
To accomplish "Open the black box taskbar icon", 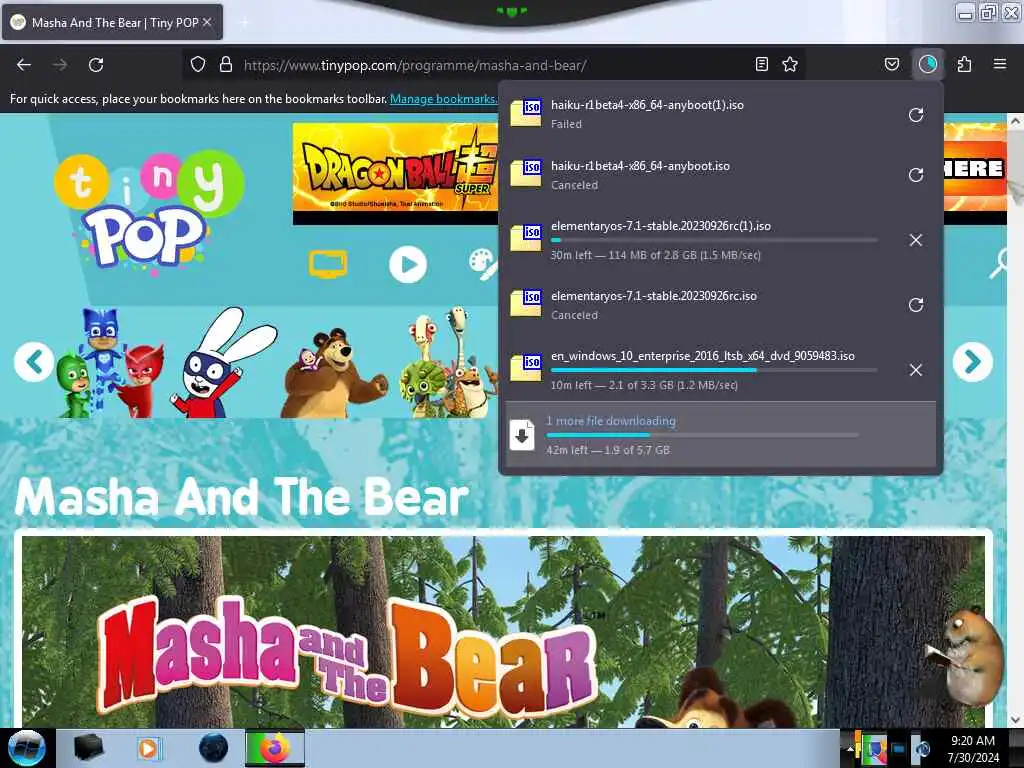I will point(88,748).
